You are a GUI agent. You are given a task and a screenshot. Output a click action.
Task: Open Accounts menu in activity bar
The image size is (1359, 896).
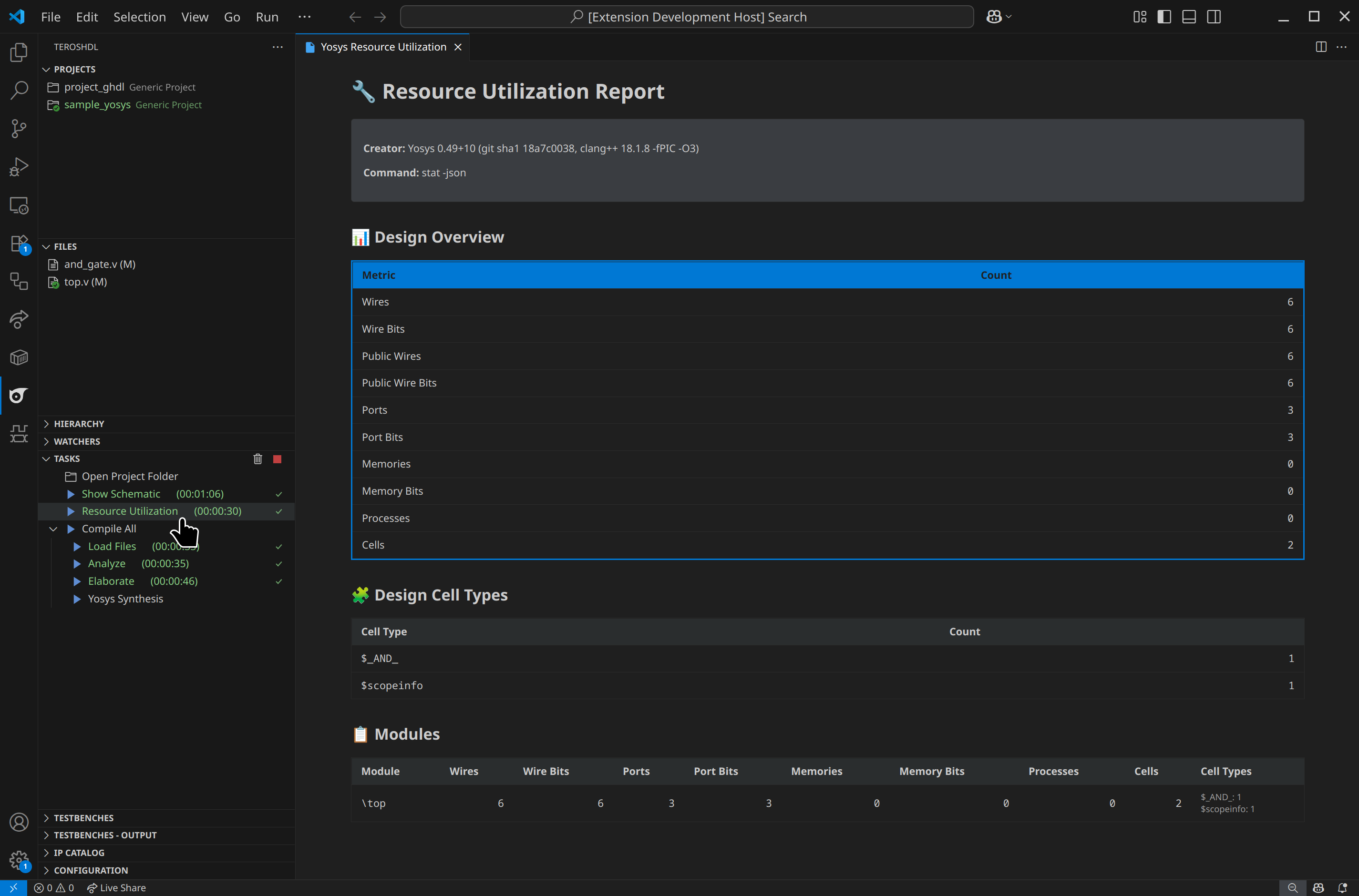(19, 822)
